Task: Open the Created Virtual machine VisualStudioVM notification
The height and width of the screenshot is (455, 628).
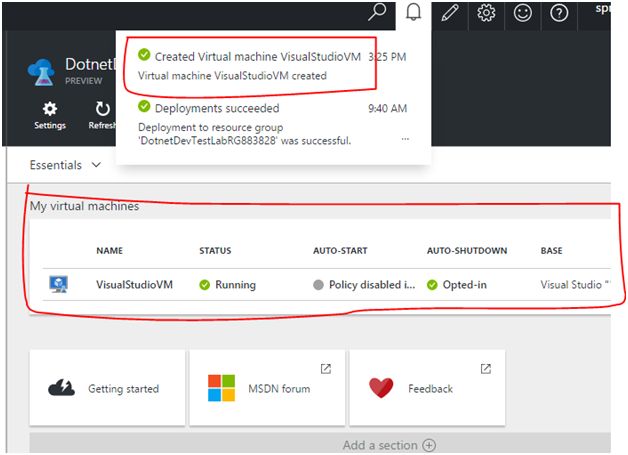Action: 272,65
